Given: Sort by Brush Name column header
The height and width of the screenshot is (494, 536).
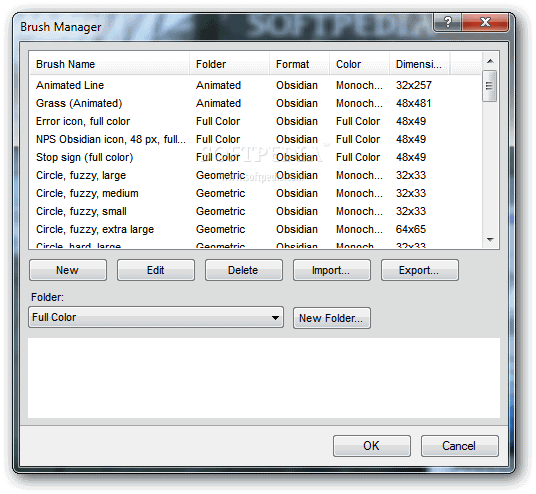Looking at the screenshot, I should [109, 64].
